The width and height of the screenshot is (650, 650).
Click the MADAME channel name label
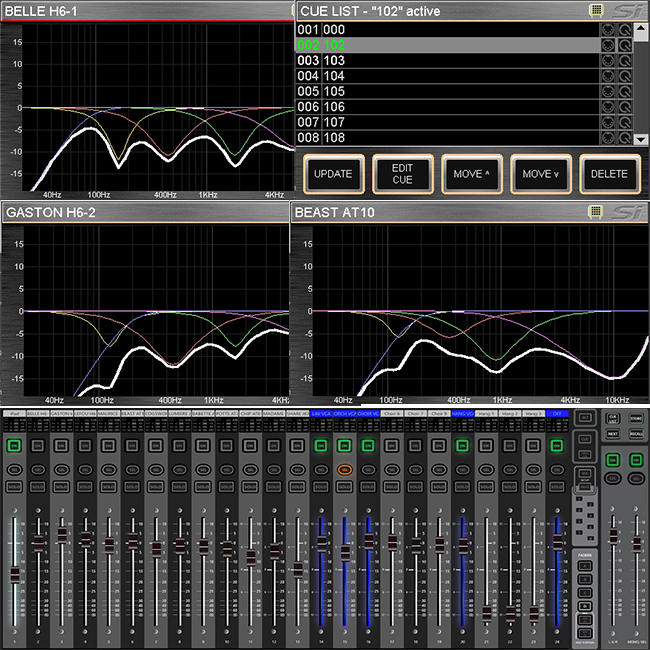tap(274, 414)
